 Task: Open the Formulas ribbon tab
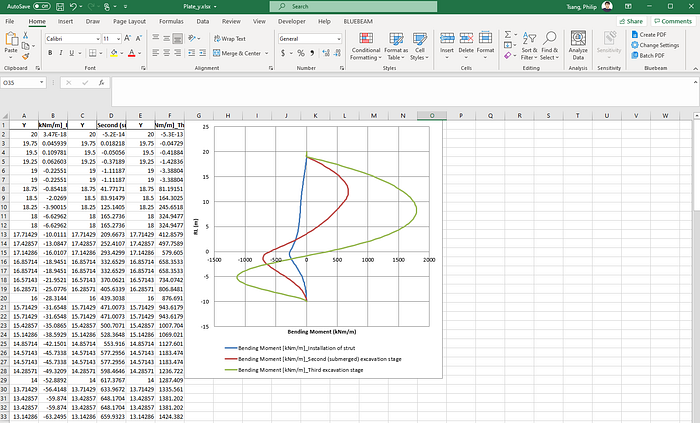(x=171, y=21)
